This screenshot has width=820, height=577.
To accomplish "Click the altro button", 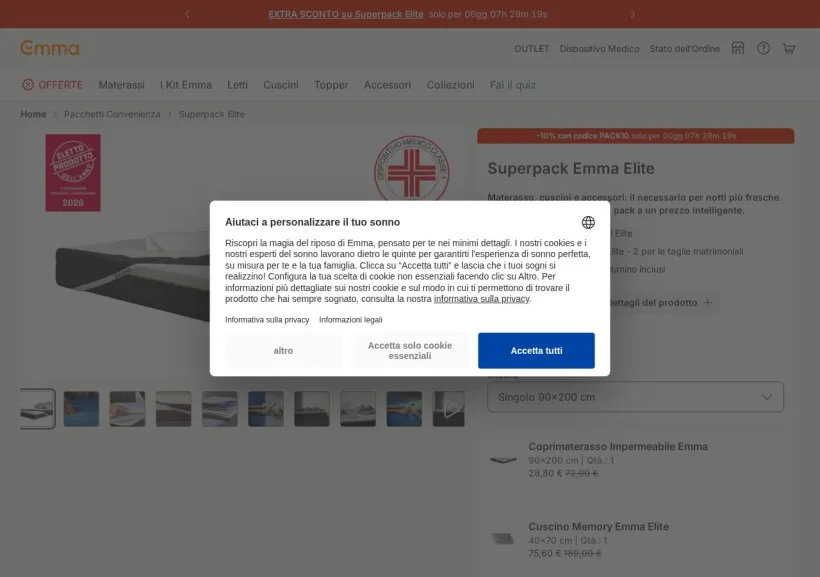I will click(x=283, y=350).
